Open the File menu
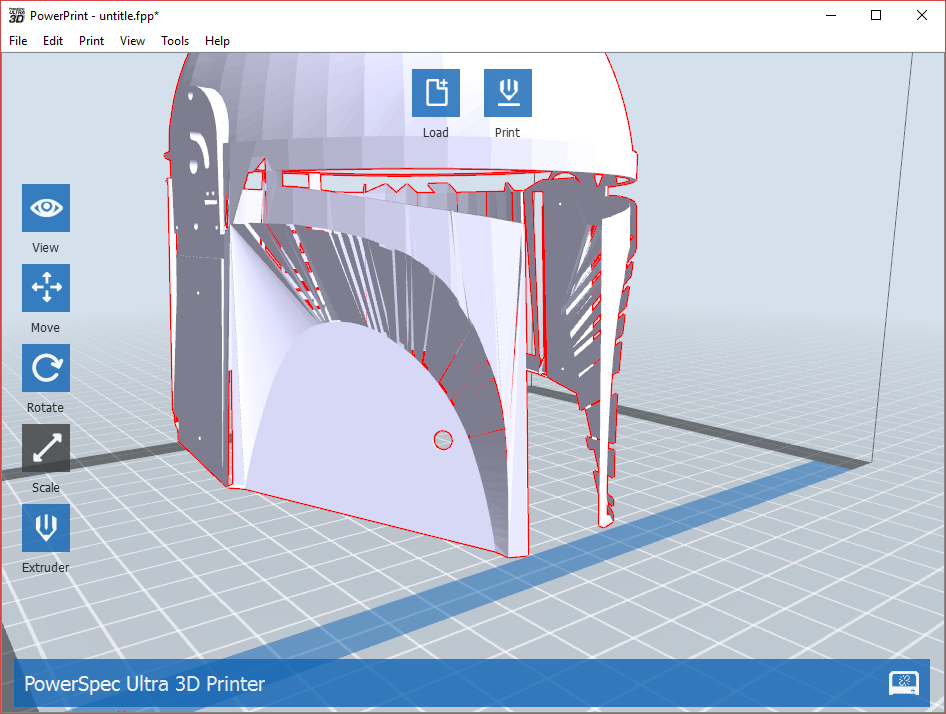Viewport: 946px width, 714px height. pos(18,40)
